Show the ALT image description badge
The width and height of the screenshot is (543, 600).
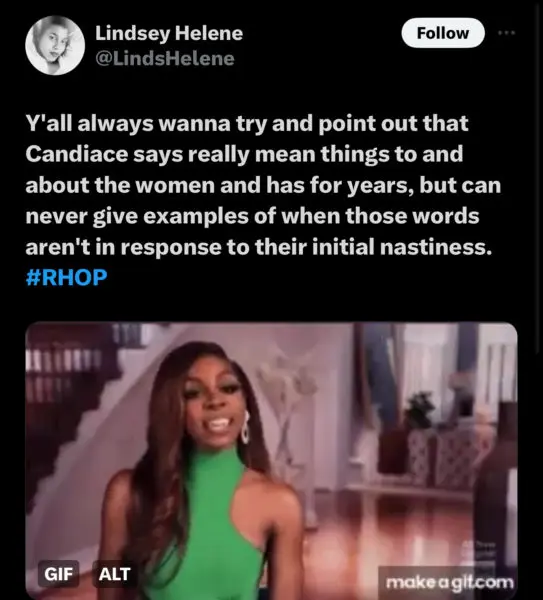click(x=114, y=574)
